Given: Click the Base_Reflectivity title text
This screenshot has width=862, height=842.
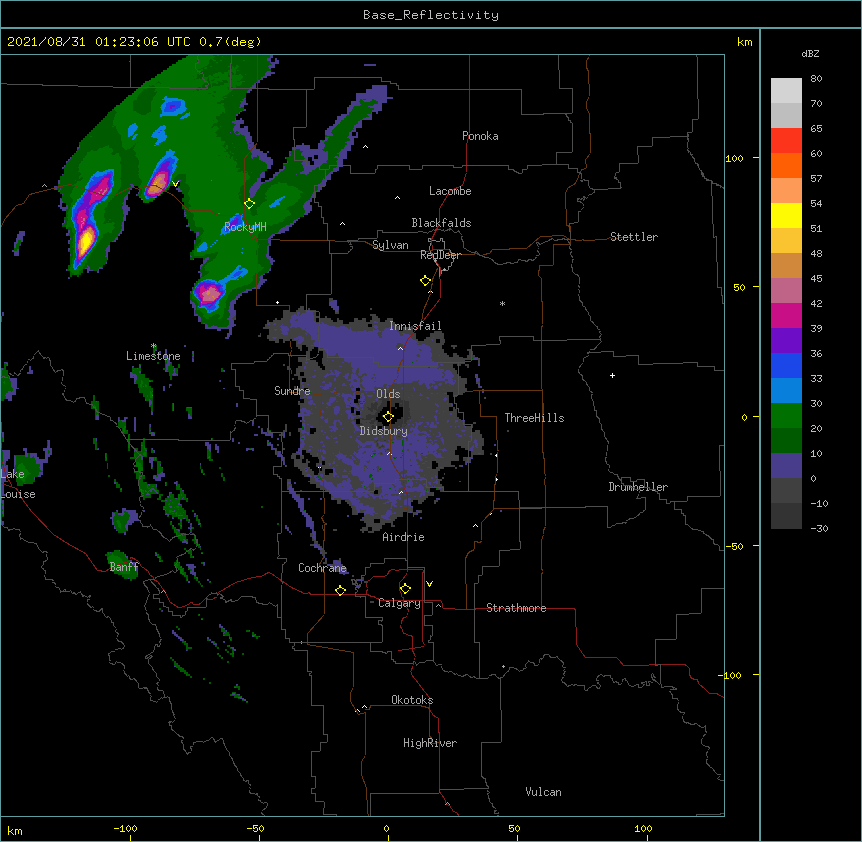Looking at the screenshot, I should pos(430,15).
